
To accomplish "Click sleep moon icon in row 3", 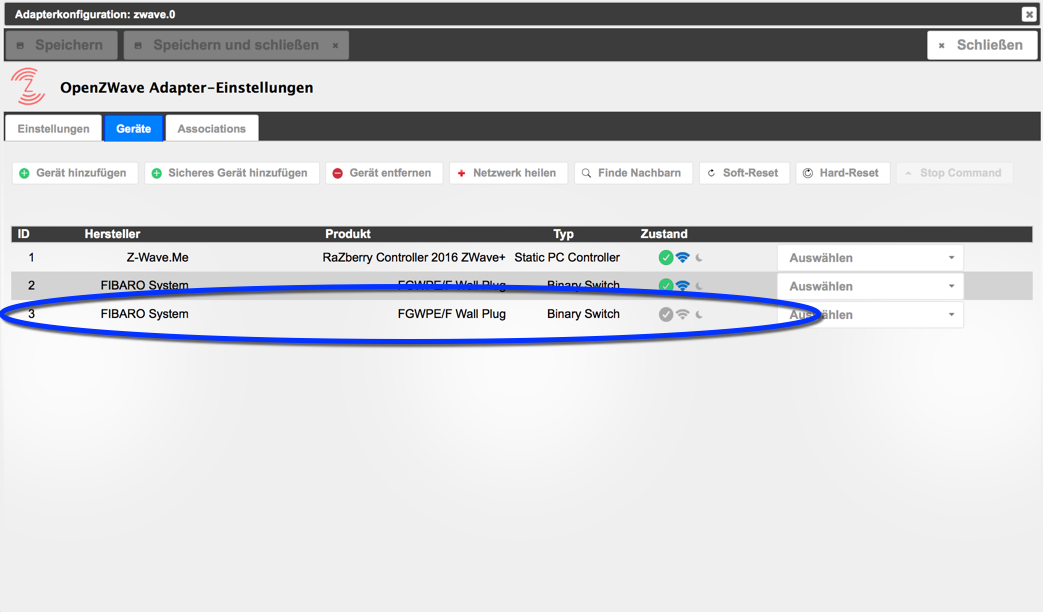I will (699, 315).
